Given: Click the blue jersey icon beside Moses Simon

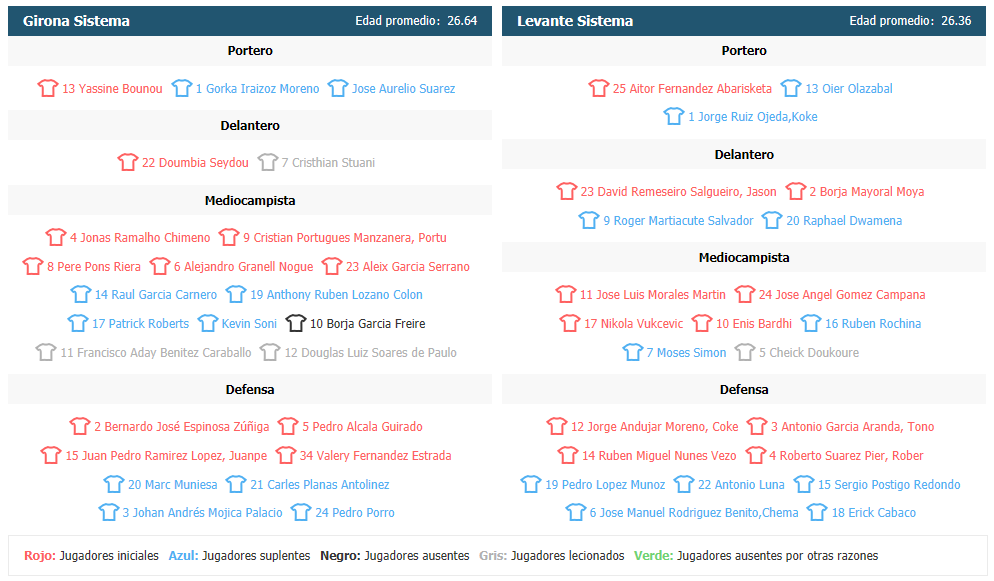Looking at the screenshot, I should pyautogui.click(x=633, y=352).
